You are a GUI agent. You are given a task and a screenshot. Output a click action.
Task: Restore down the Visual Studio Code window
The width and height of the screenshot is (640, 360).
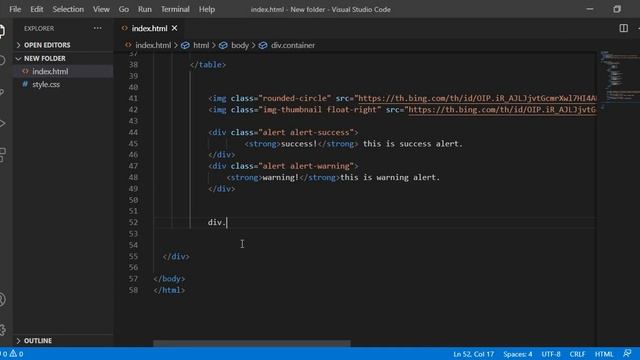[617, 9]
